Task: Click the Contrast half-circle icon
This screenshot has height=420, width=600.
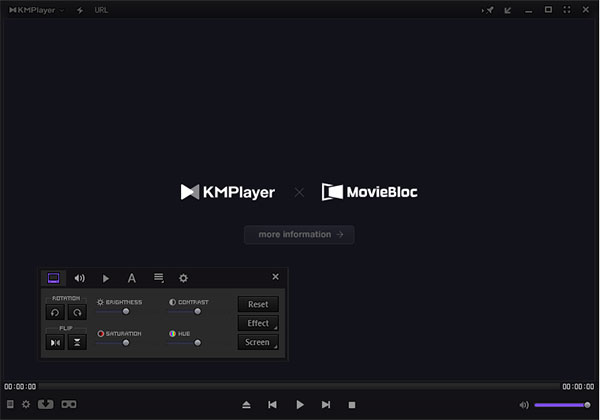Action: pyautogui.click(x=173, y=302)
